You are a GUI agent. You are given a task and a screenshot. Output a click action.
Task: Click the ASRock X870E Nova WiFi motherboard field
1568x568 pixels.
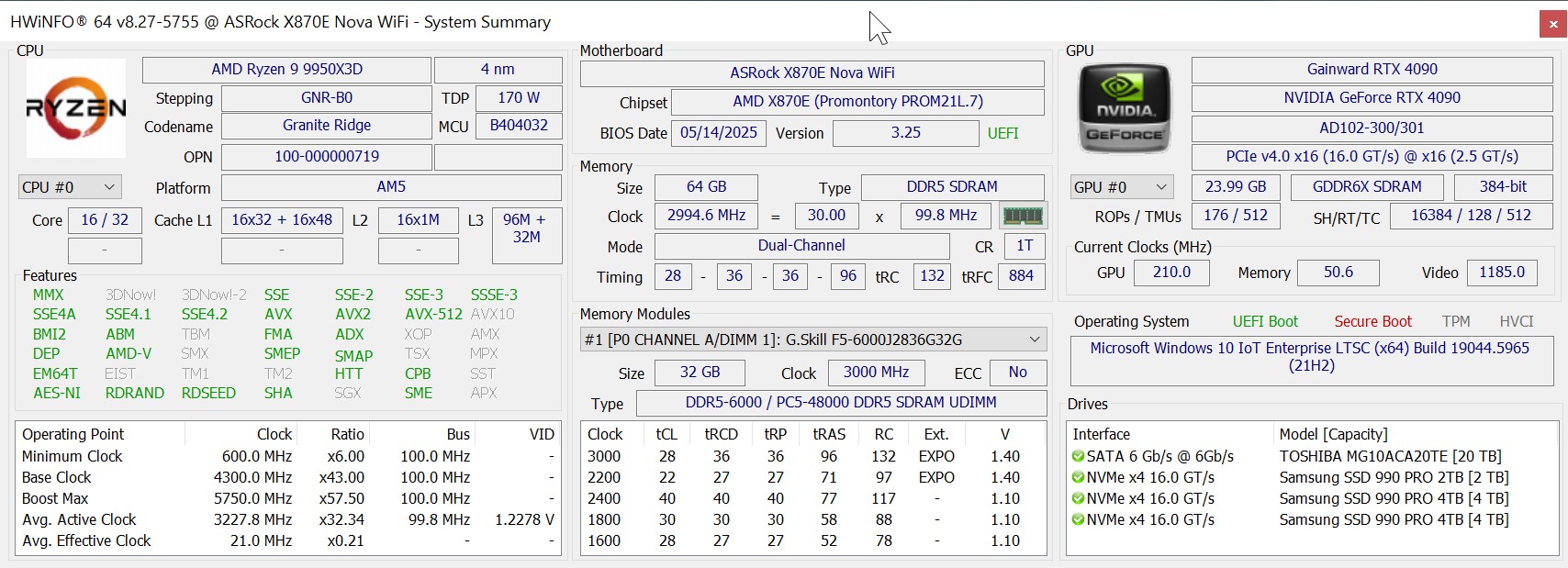812,73
